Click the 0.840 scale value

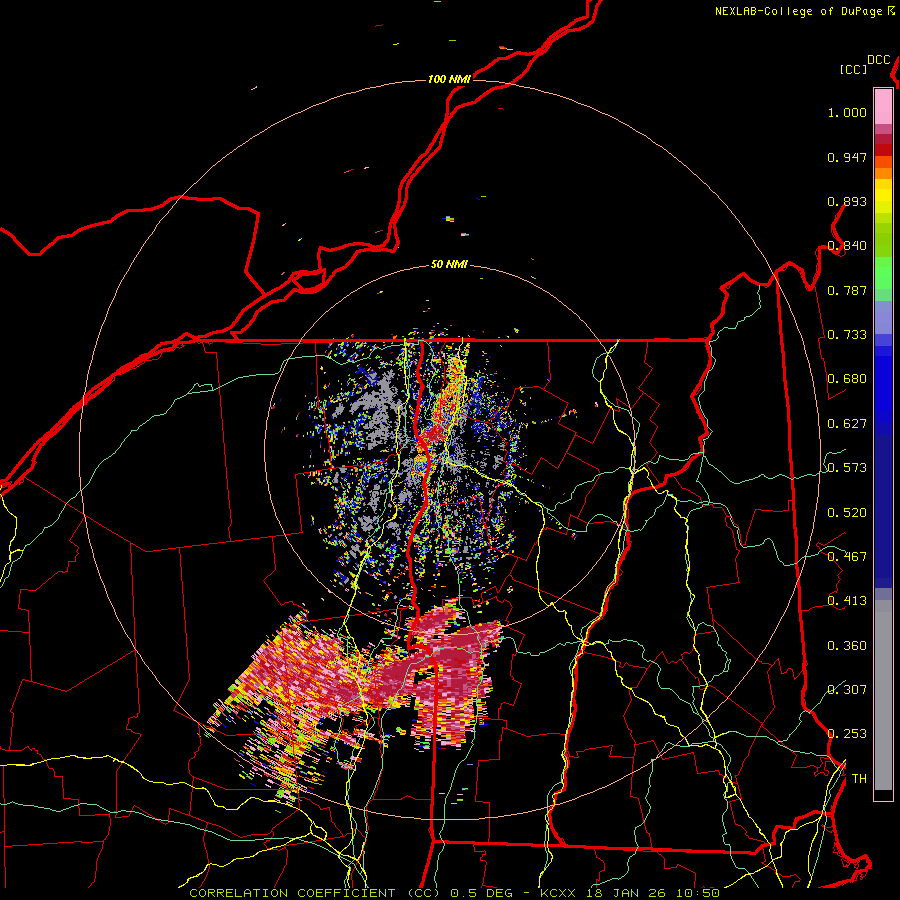click(847, 246)
